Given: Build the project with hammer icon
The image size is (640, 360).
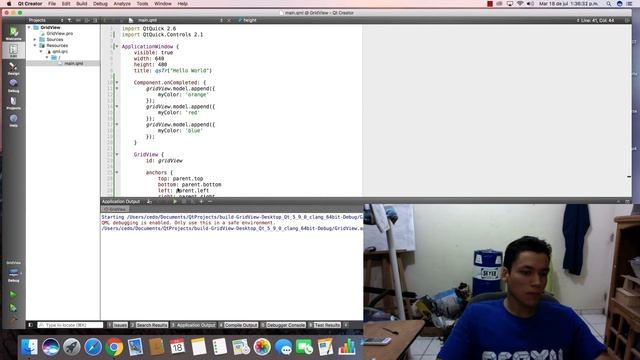Looking at the screenshot, I should tap(13, 319).
